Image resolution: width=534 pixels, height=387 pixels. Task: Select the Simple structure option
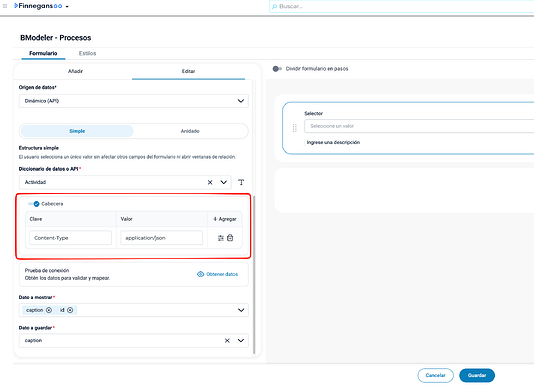(77, 131)
